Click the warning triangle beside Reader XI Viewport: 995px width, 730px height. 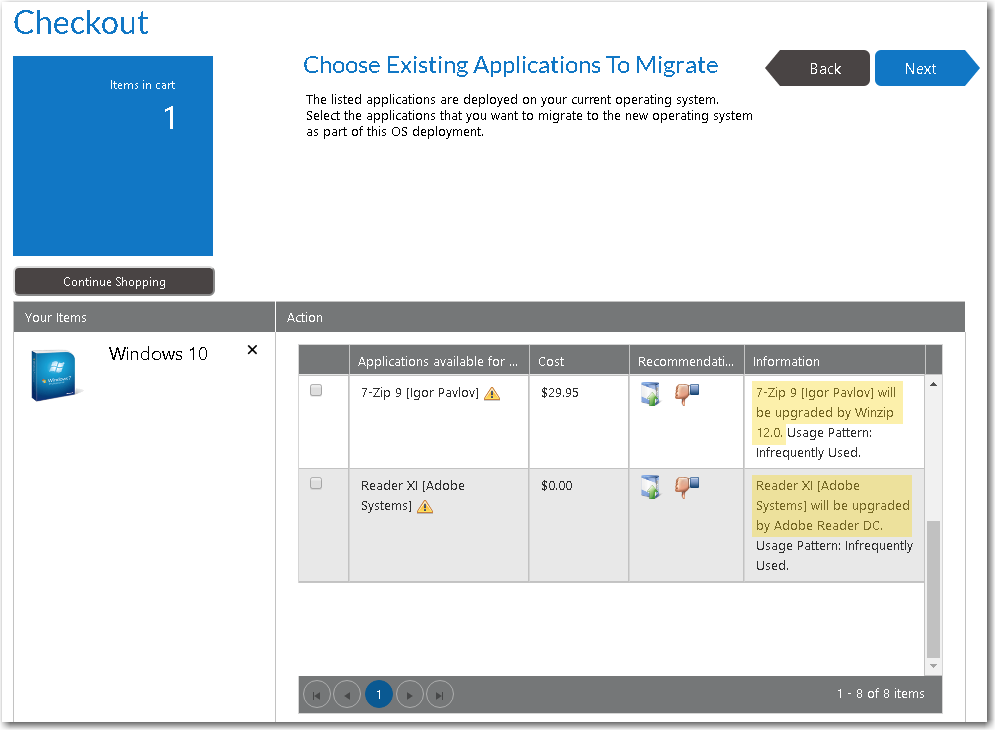coord(425,507)
